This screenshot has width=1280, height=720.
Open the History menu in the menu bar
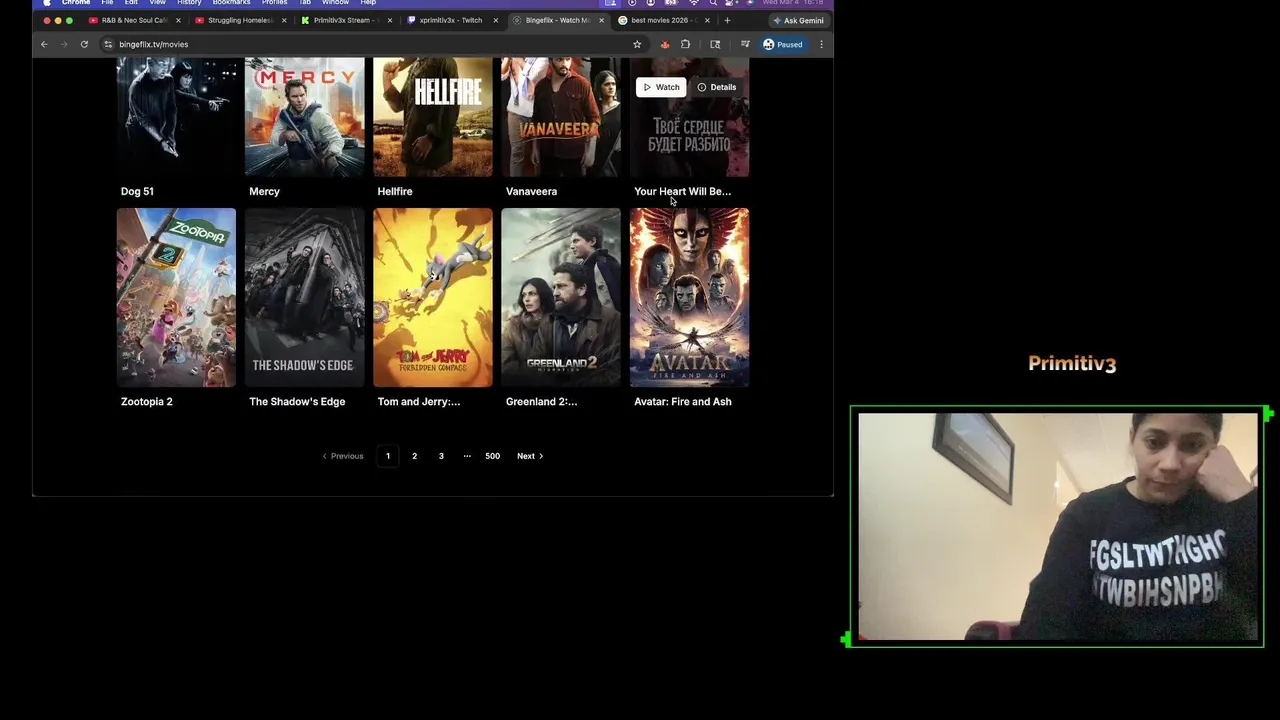click(x=189, y=3)
